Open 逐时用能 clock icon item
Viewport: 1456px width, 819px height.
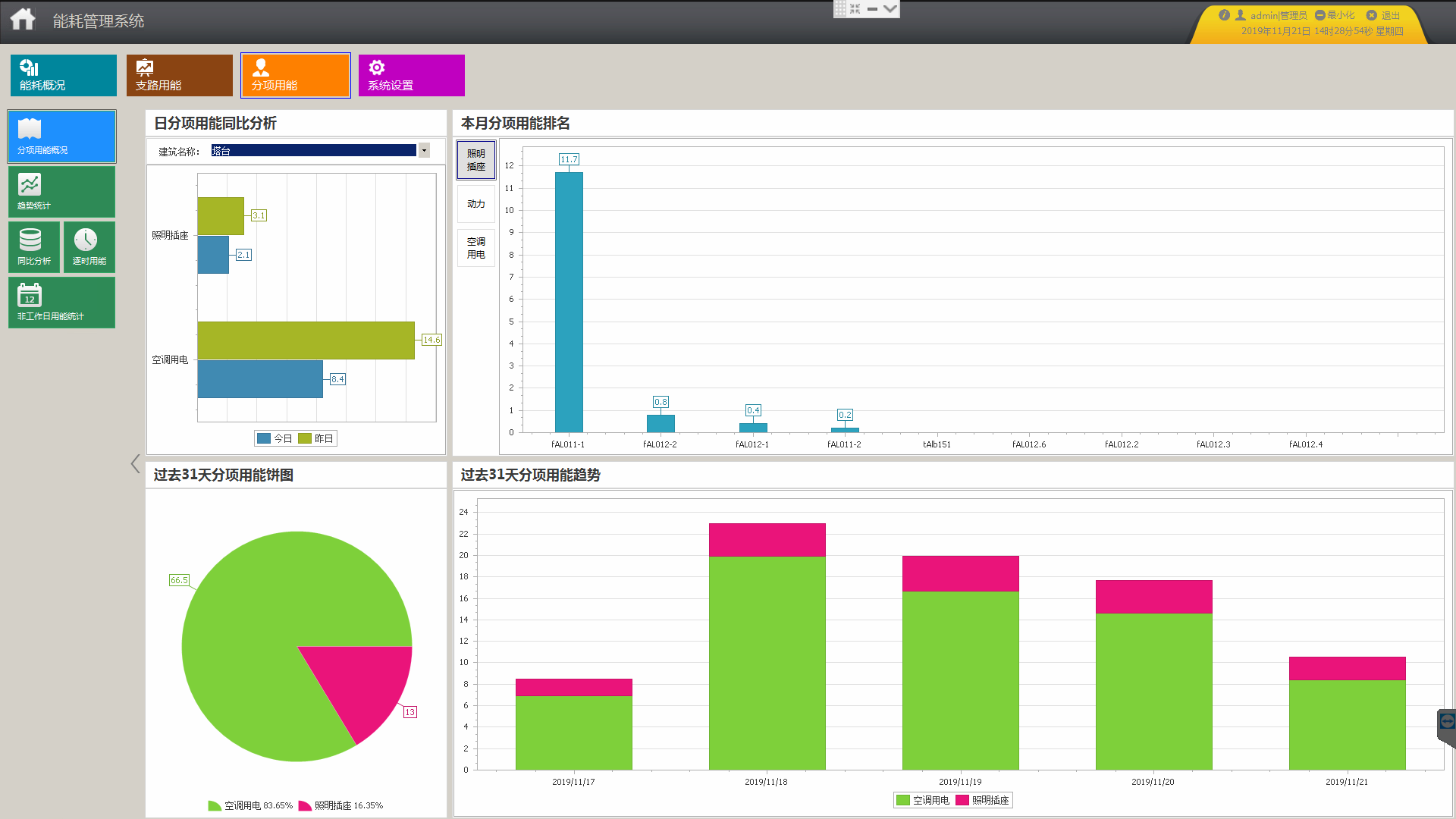[x=89, y=247]
